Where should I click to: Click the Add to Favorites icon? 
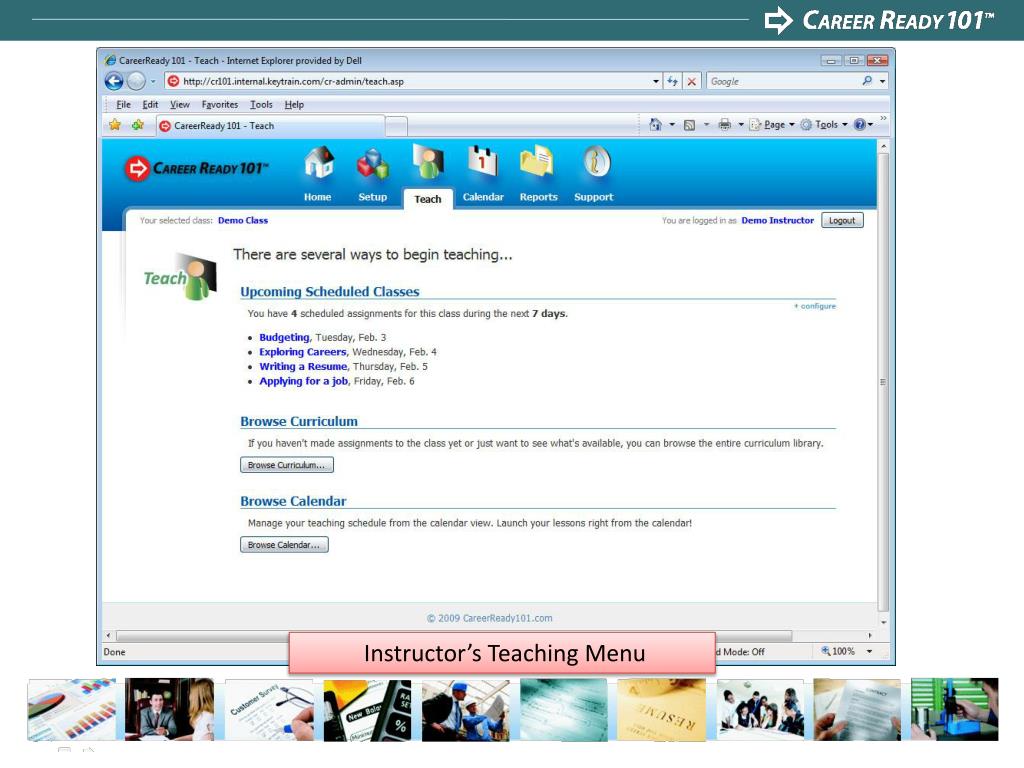(x=137, y=125)
